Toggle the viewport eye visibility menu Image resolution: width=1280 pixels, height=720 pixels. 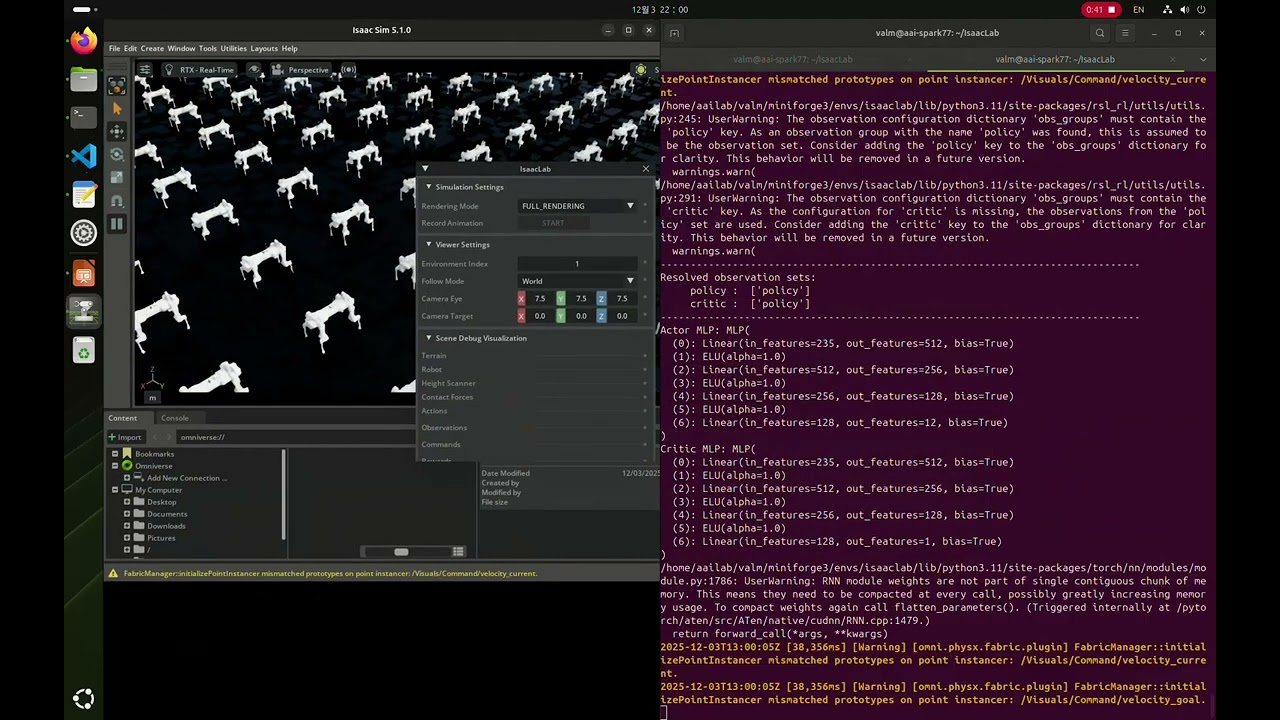point(254,70)
